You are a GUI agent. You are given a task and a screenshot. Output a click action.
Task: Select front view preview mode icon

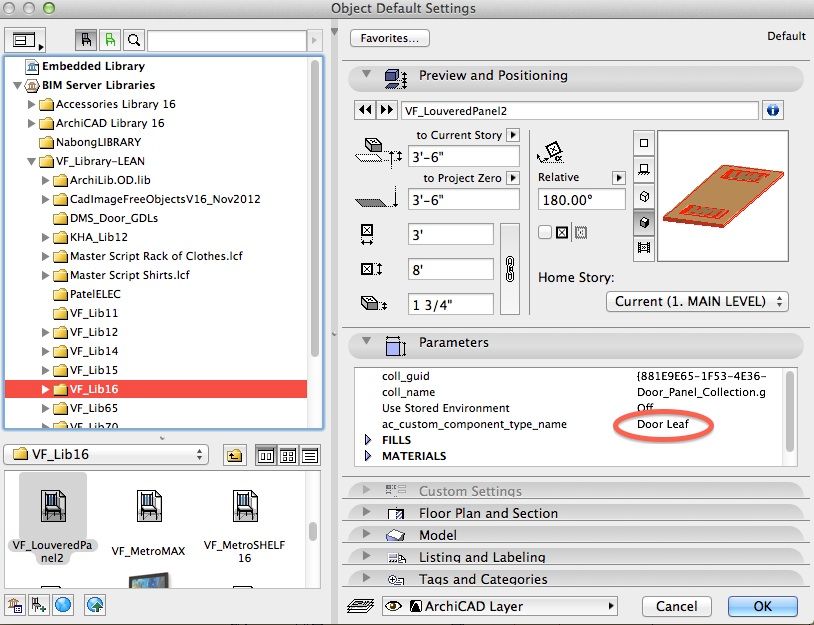(644, 169)
